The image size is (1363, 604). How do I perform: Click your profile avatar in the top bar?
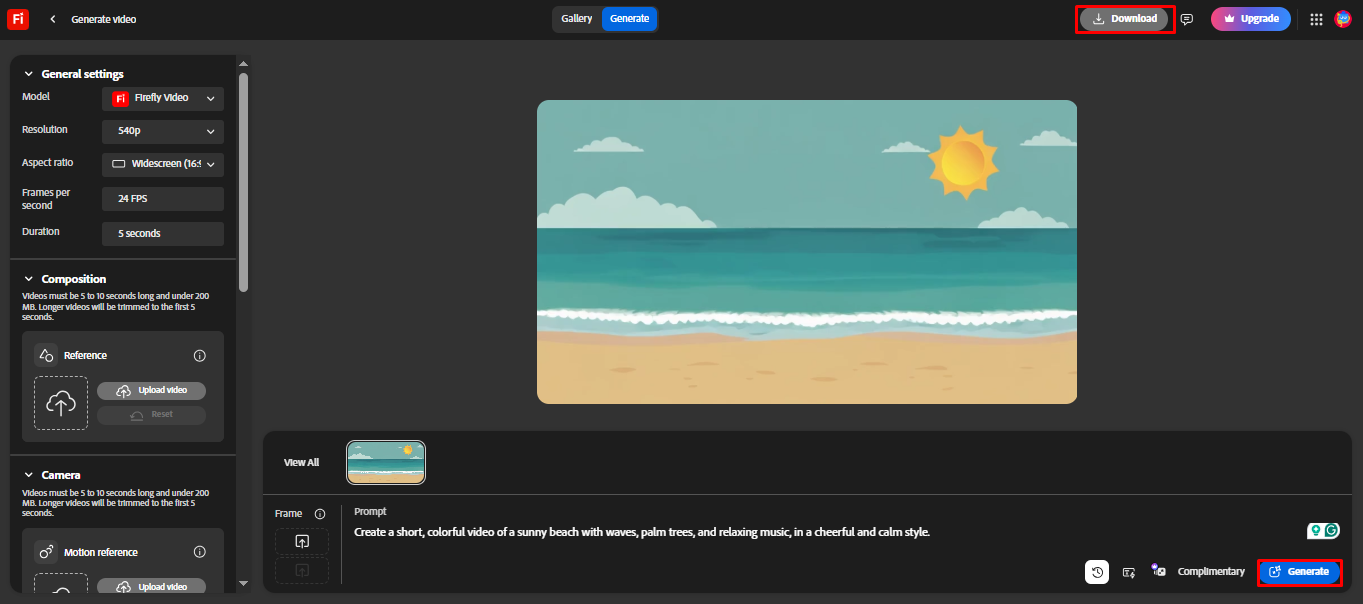1343,18
